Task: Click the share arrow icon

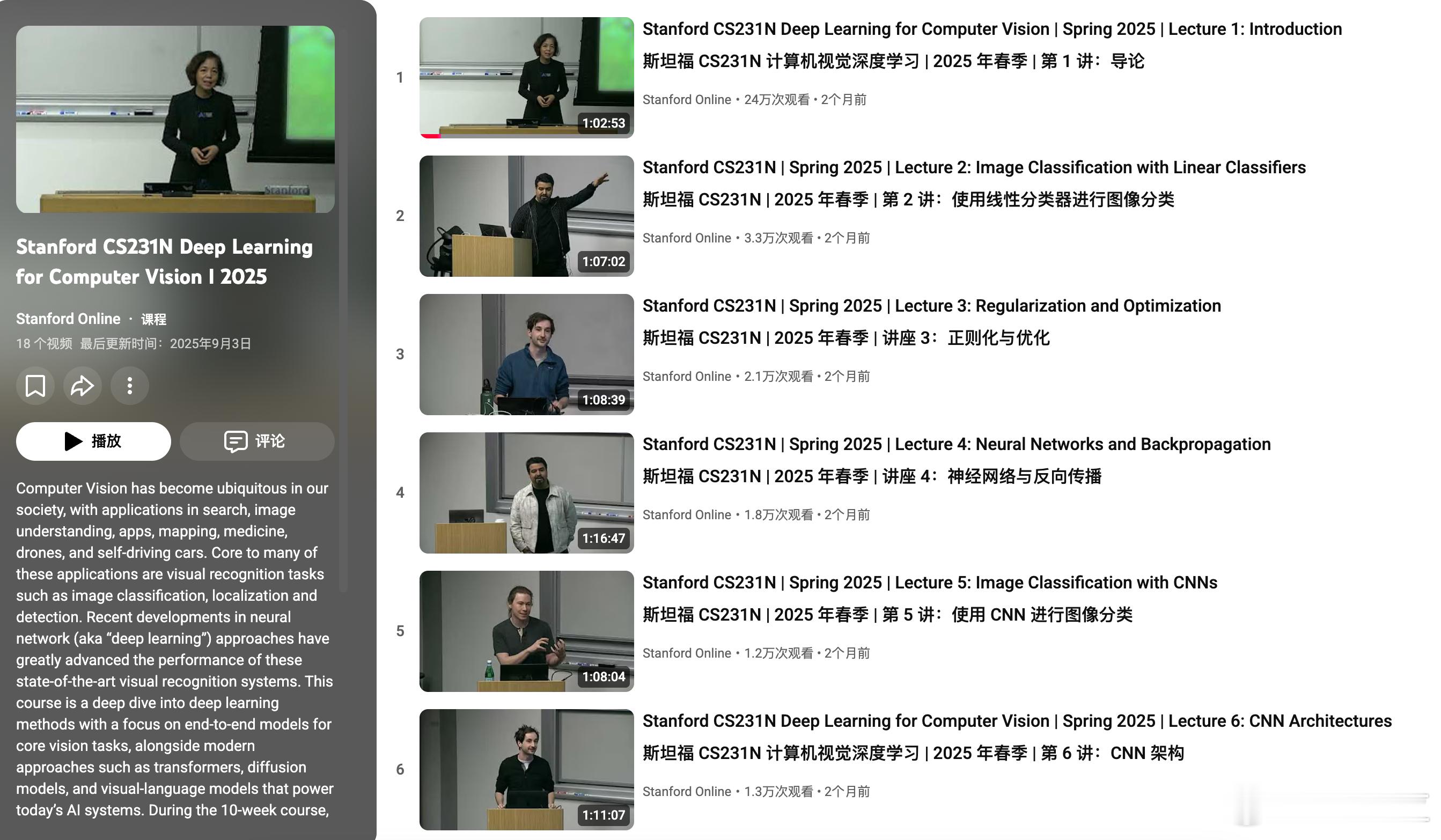Action: click(x=82, y=386)
